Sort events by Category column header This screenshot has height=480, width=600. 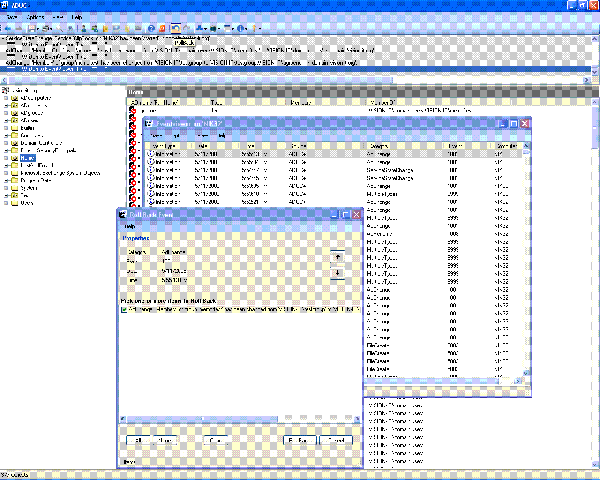(380, 147)
